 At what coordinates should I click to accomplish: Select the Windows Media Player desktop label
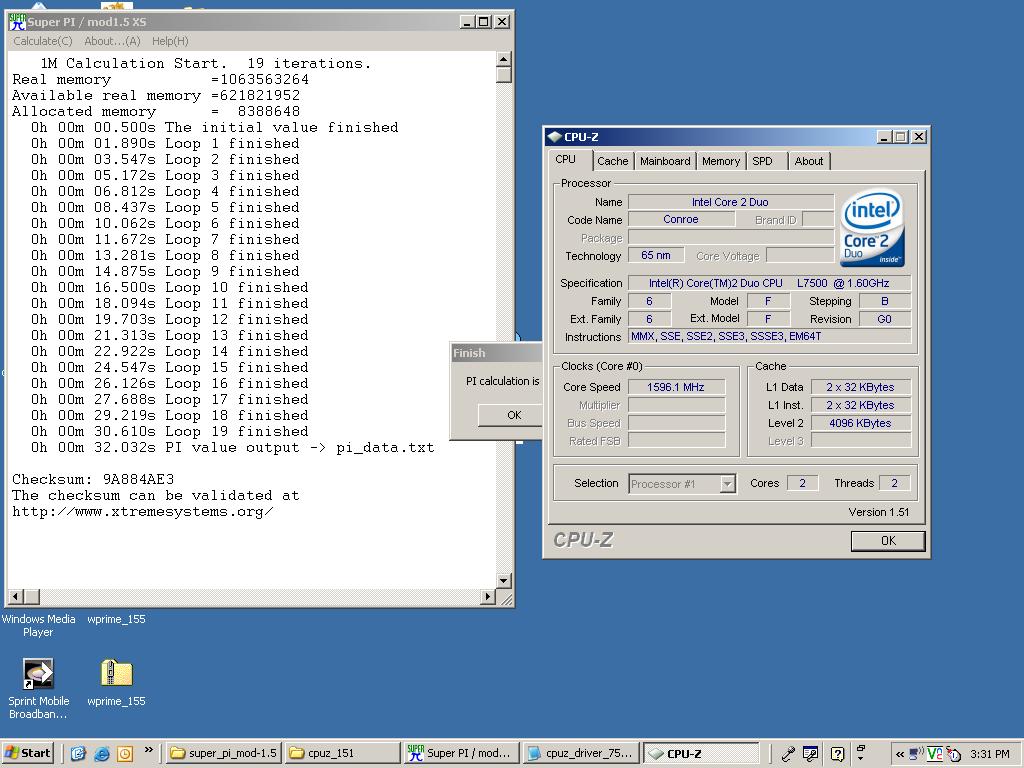pyautogui.click(x=38, y=626)
